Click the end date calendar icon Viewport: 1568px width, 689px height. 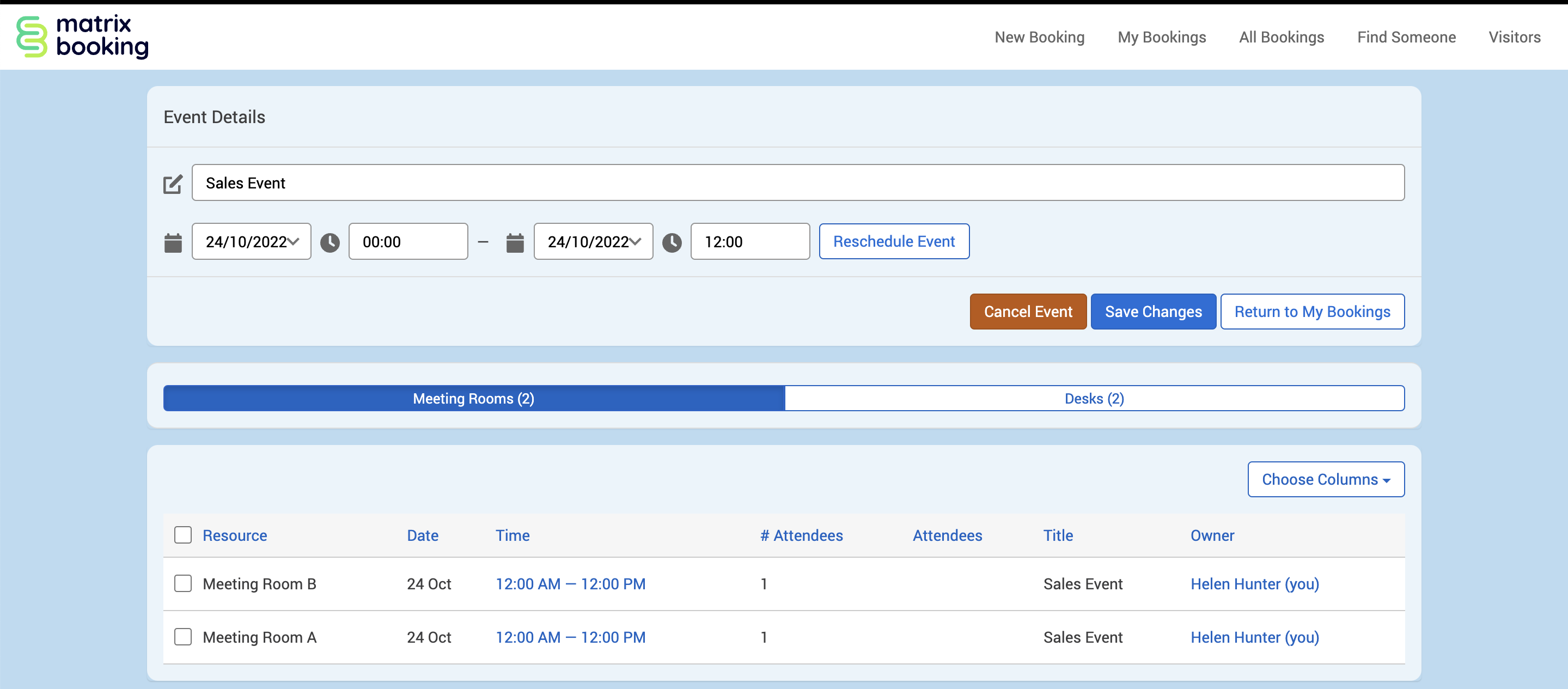pos(515,242)
